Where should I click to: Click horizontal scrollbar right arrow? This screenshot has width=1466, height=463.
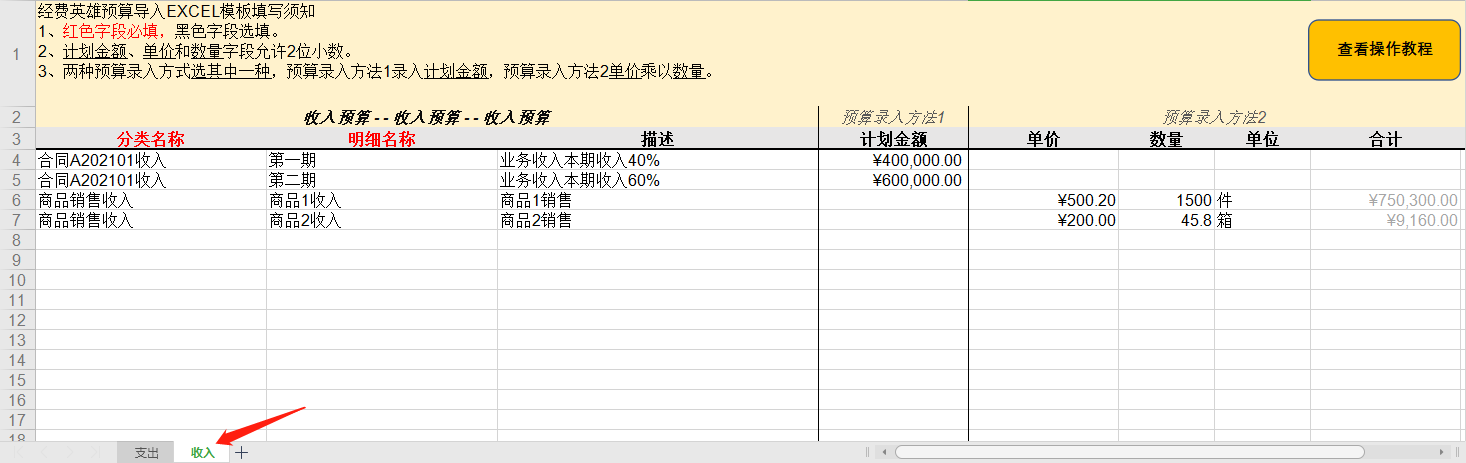[x=1442, y=453]
